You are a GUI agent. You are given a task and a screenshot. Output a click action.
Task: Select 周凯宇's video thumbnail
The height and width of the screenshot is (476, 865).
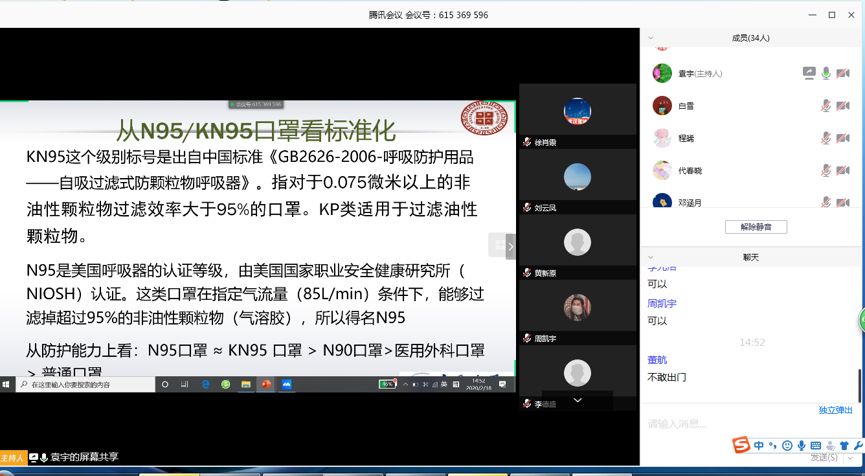[x=577, y=308]
